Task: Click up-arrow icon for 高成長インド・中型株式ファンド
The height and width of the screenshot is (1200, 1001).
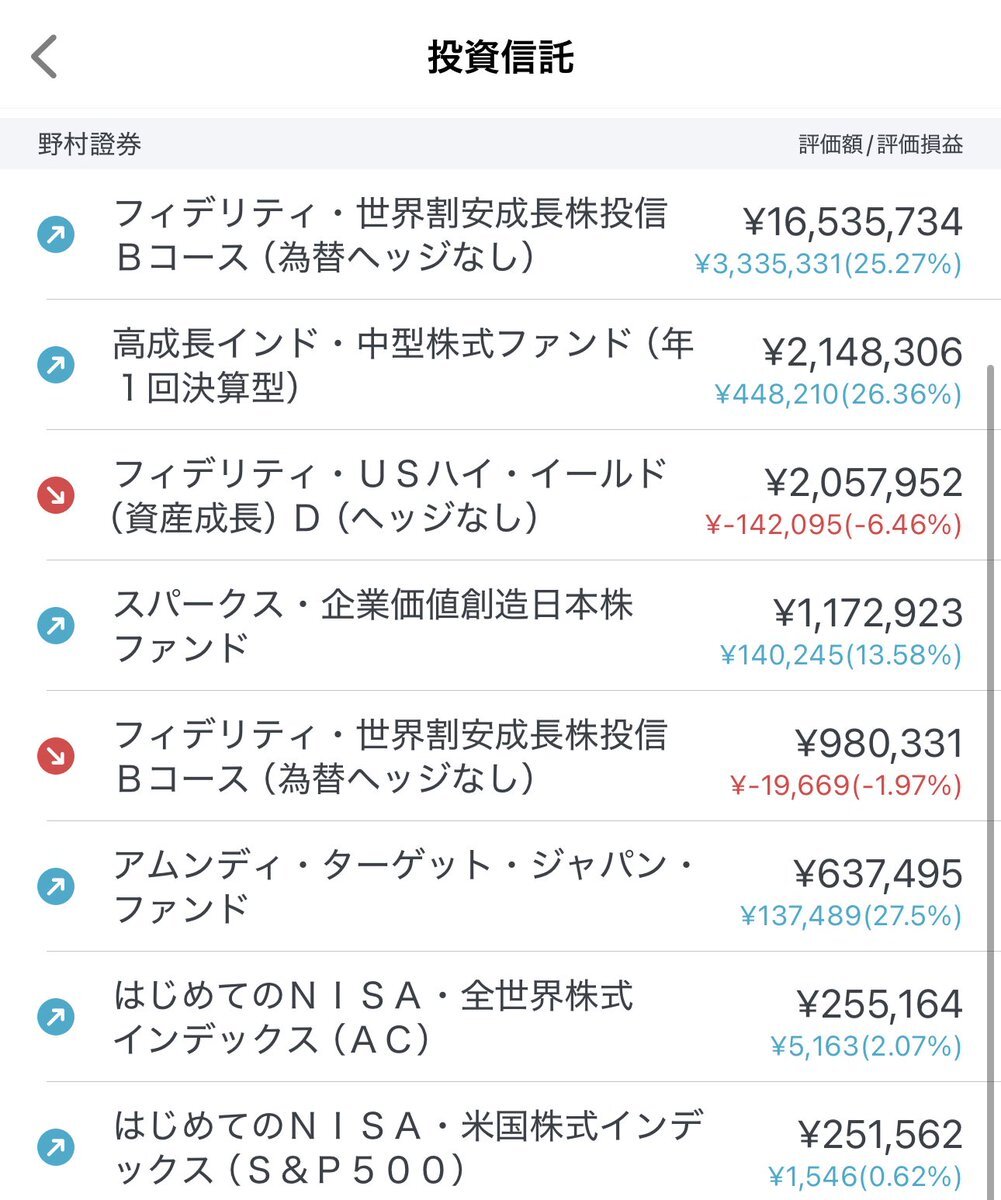Action: point(56,365)
